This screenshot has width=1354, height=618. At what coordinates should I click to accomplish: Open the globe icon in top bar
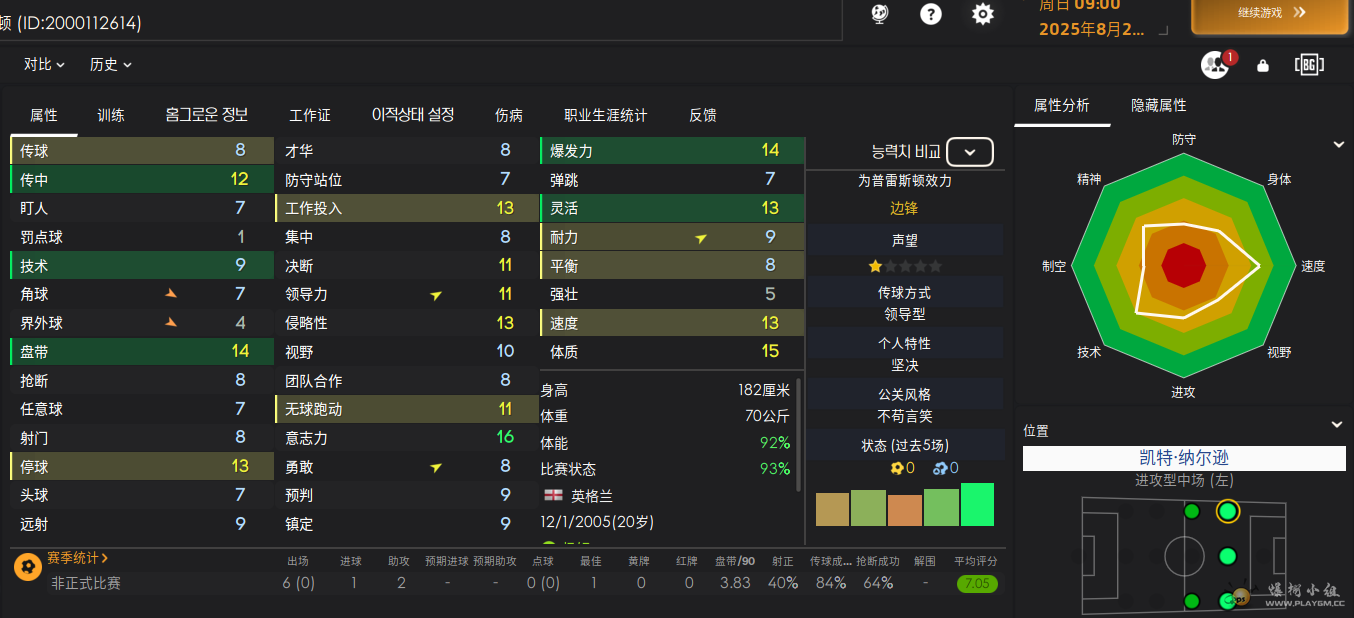(x=880, y=13)
